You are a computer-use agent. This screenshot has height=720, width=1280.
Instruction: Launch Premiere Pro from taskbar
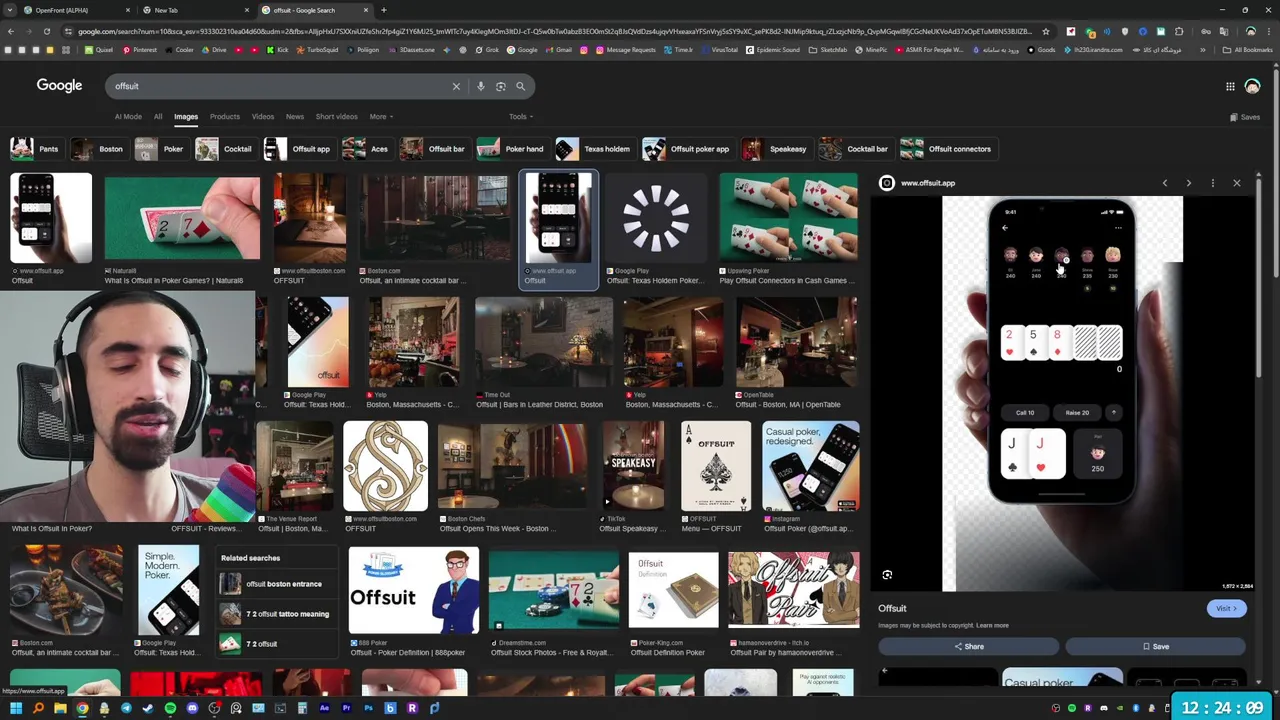coord(346,708)
